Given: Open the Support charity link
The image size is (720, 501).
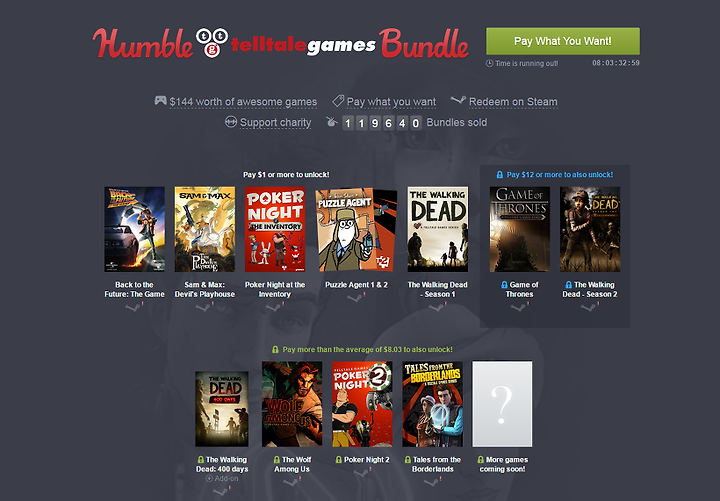Looking at the screenshot, I should point(275,123).
